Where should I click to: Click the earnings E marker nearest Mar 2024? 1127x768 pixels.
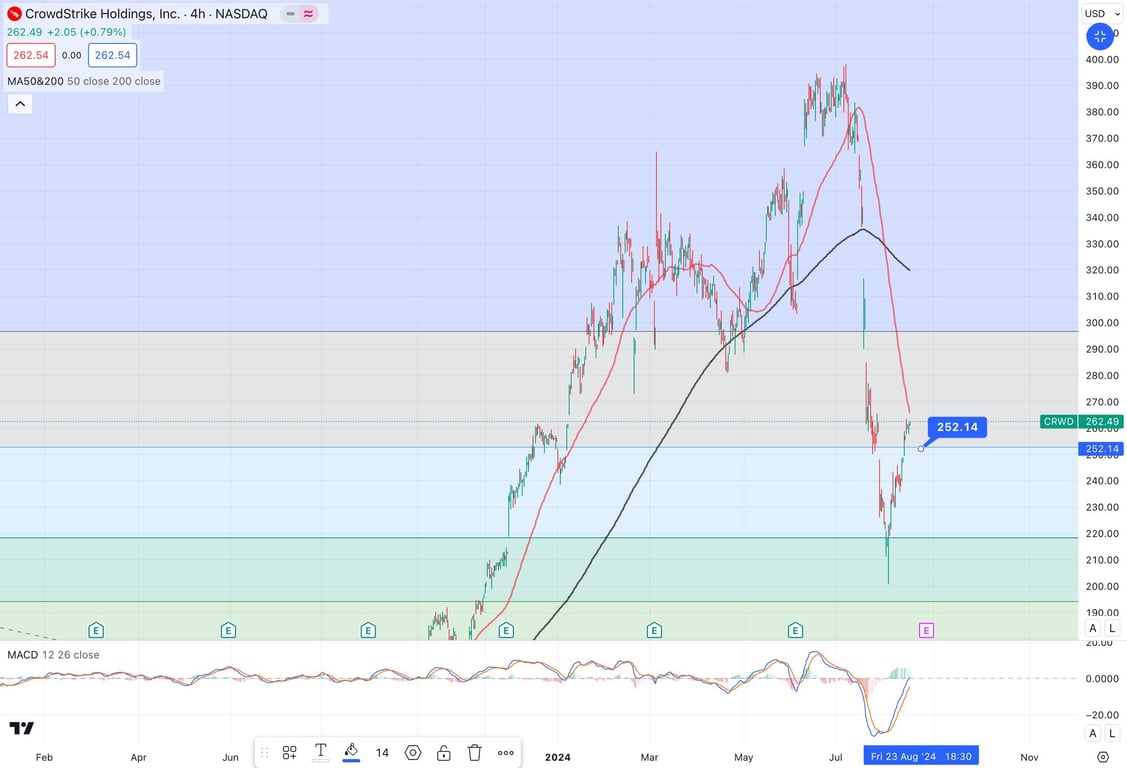click(x=653, y=630)
